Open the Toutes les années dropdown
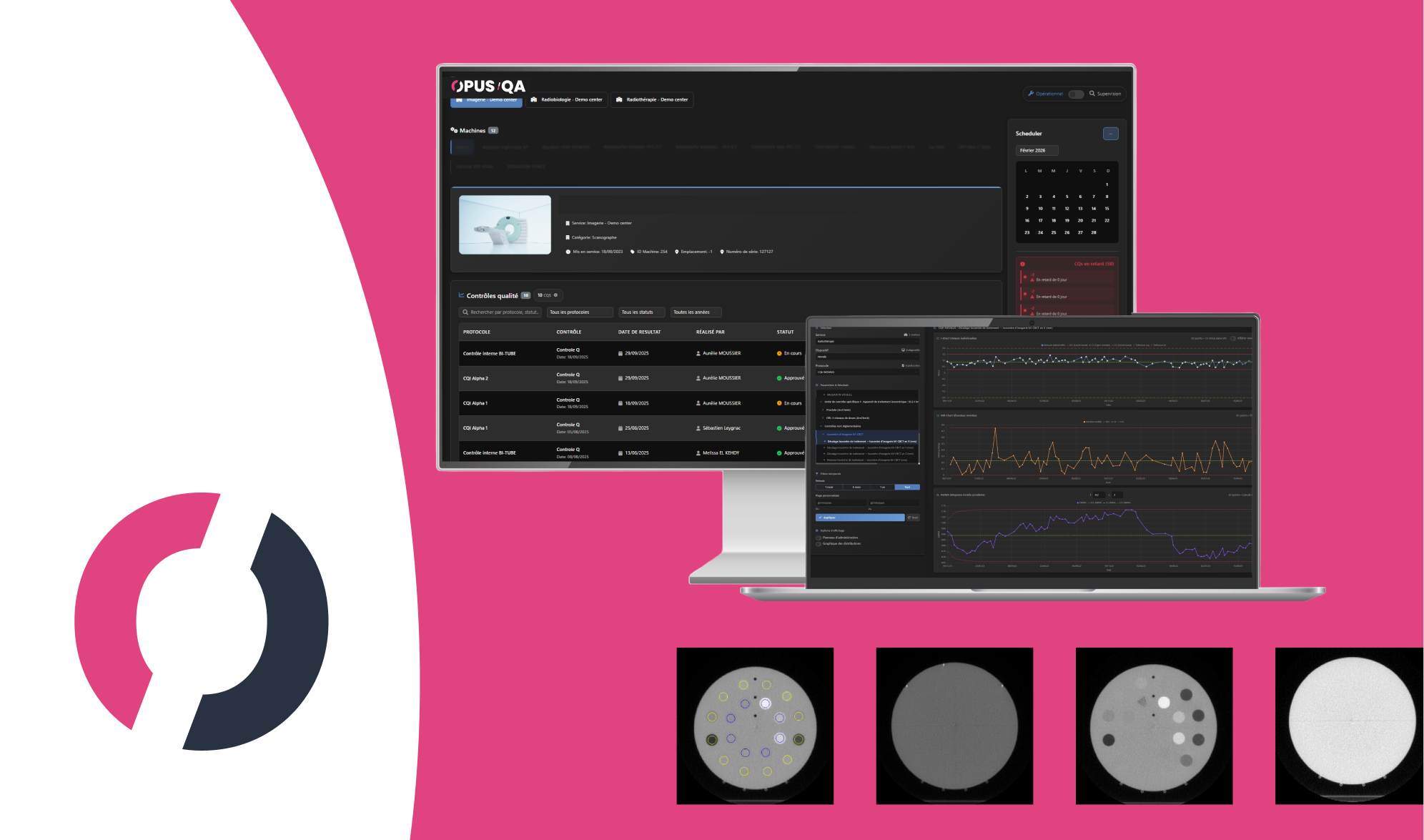1424x840 pixels. 696,312
